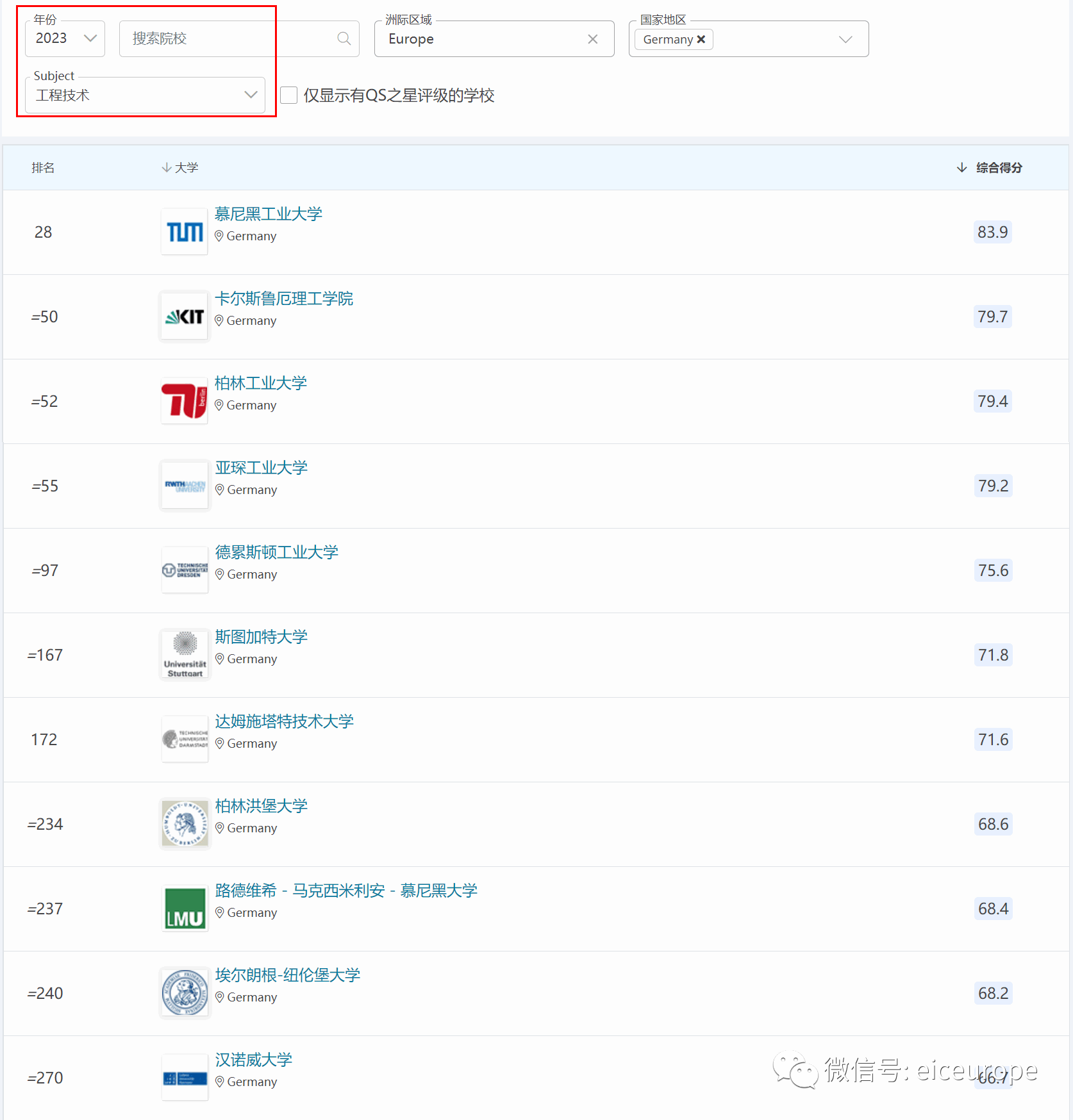Click the magnifier search icon
Image resolution: width=1073 pixels, height=1120 pixels.
click(344, 38)
